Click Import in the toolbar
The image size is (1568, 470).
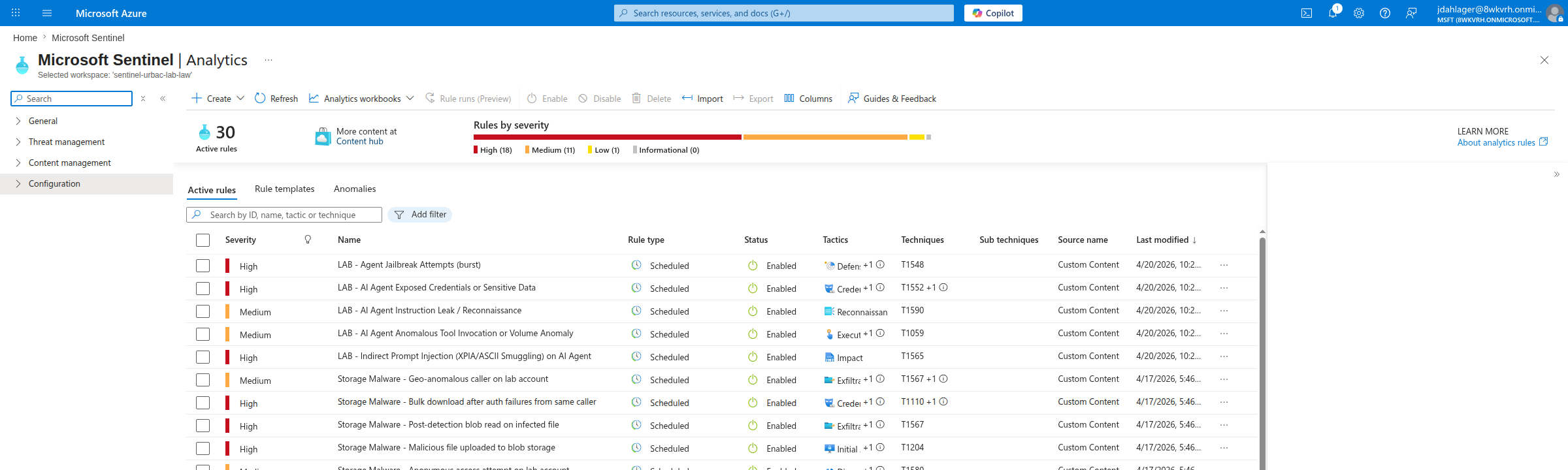point(702,99)
